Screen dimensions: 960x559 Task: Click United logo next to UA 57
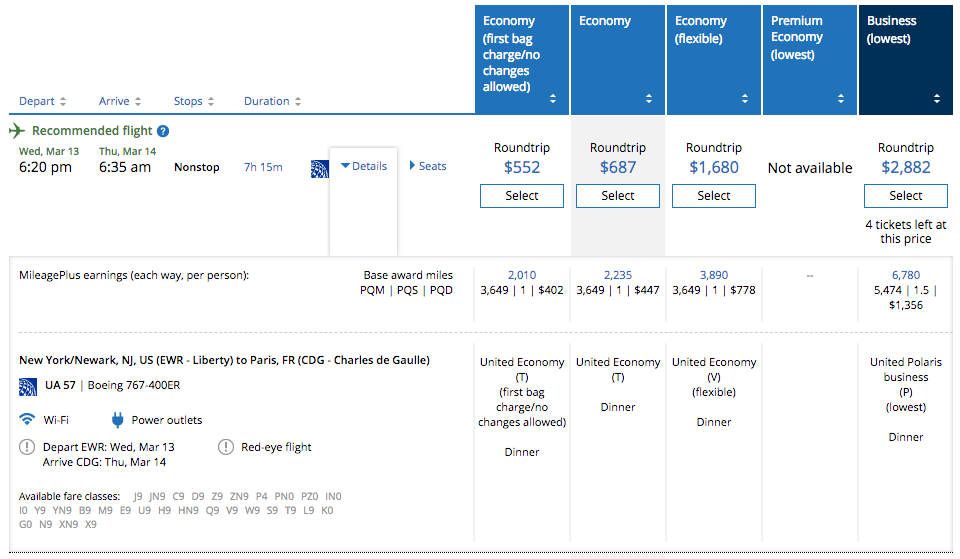click(x=28, y=386)
